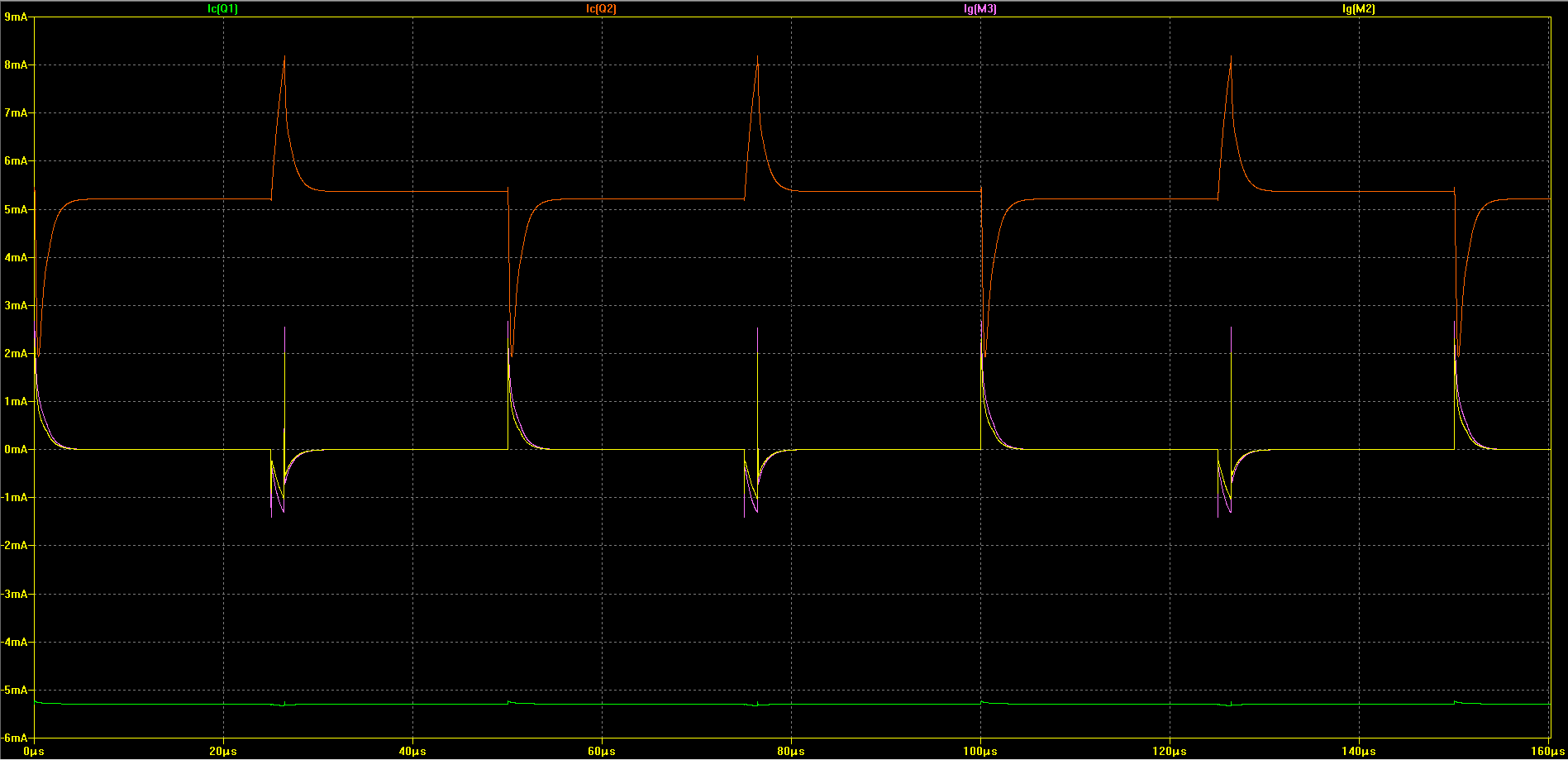
Task: Click the 100µs time axis label
Action: [980, 752]
